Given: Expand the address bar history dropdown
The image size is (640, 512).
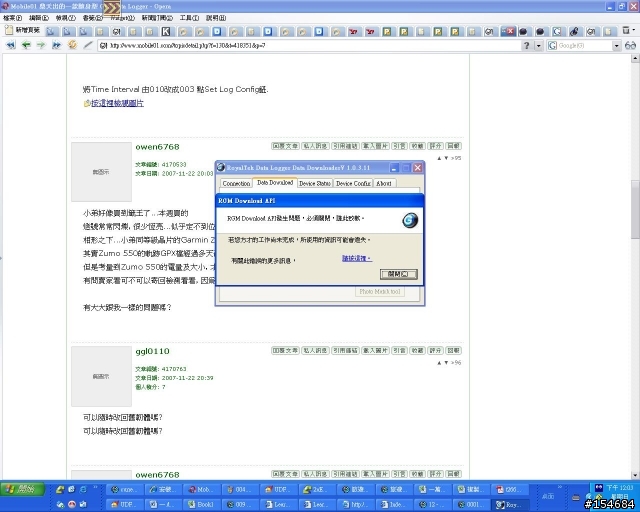Looking at the screenshot, I should 539,45.
